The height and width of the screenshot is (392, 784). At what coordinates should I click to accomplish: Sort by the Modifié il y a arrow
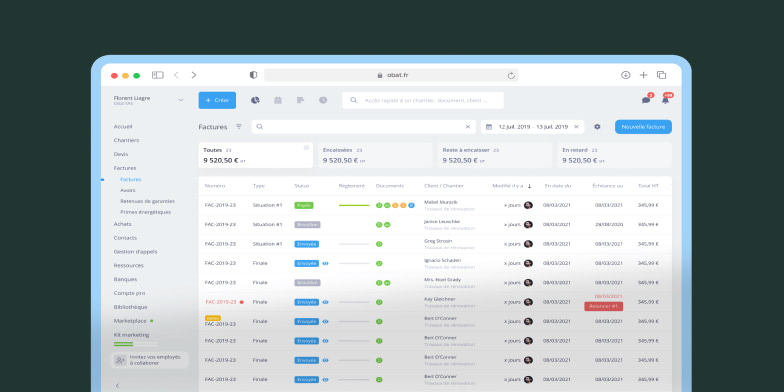click(x=530, y=186)
